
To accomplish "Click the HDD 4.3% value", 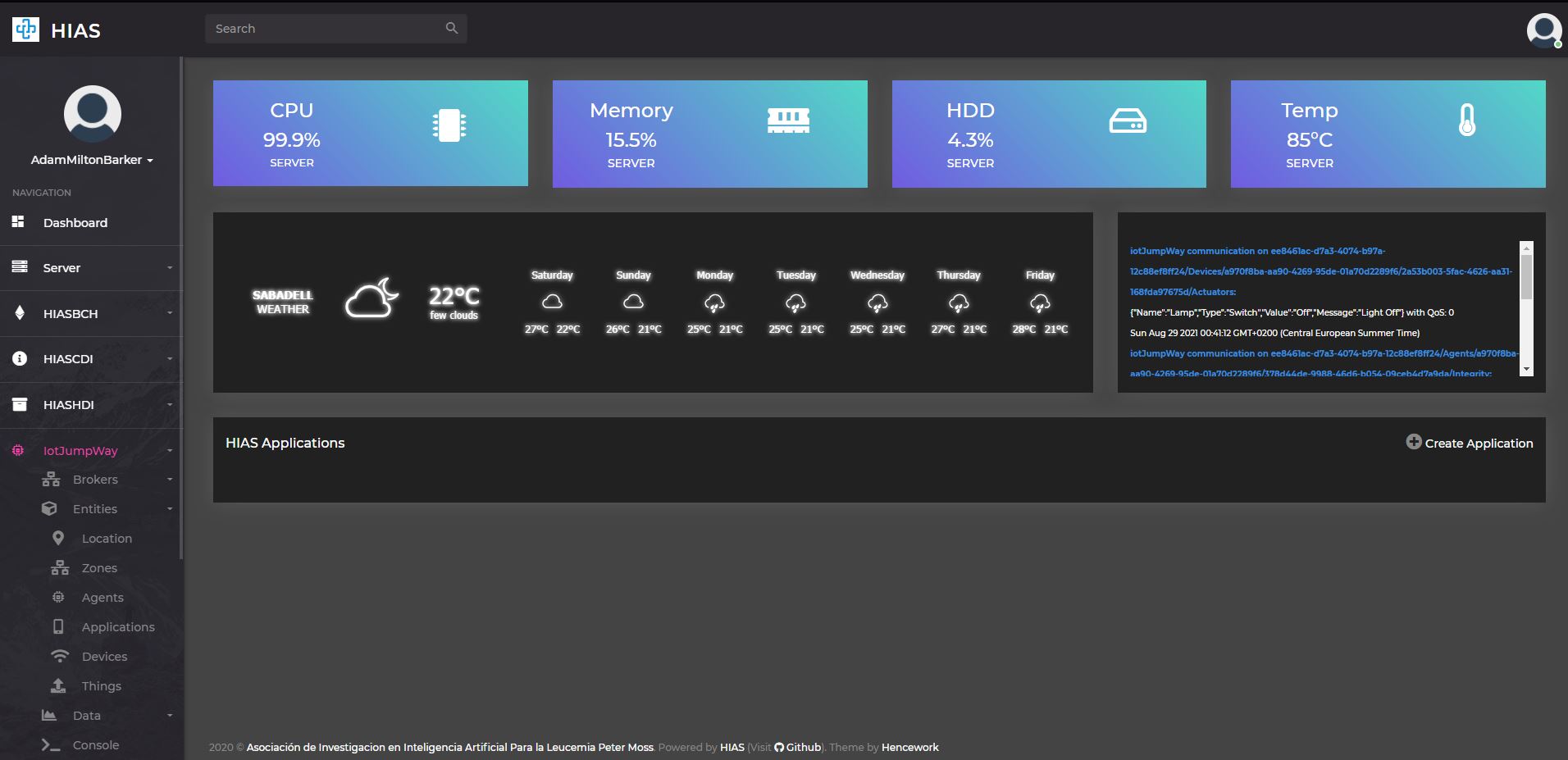I will (970, 140).
